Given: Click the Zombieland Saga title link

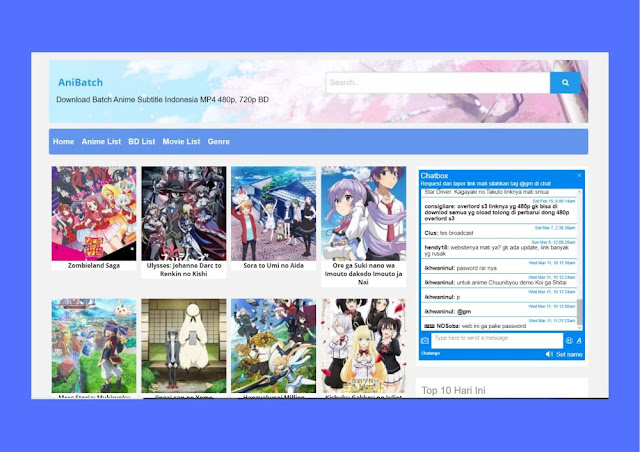Looking at the screenshot, I should [x=94, y=265].
